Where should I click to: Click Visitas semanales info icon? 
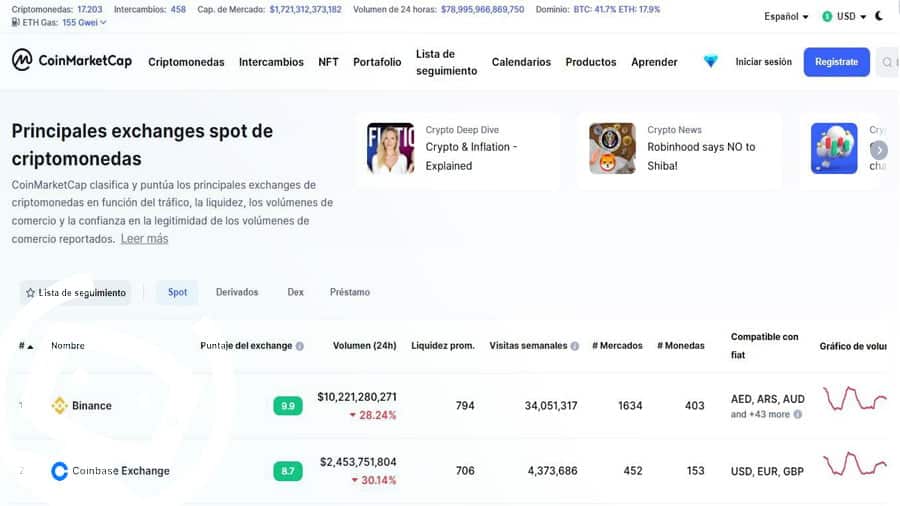coord(575,346)
